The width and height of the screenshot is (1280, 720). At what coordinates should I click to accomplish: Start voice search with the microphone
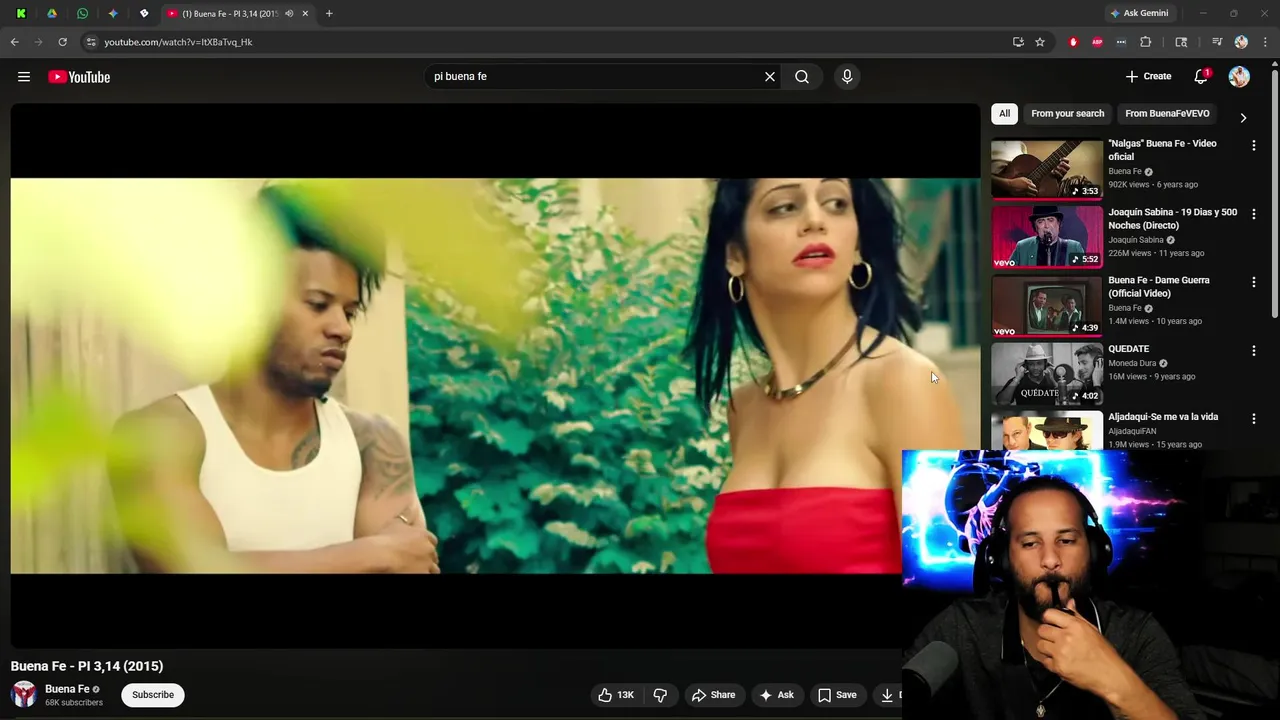point(847,77)
